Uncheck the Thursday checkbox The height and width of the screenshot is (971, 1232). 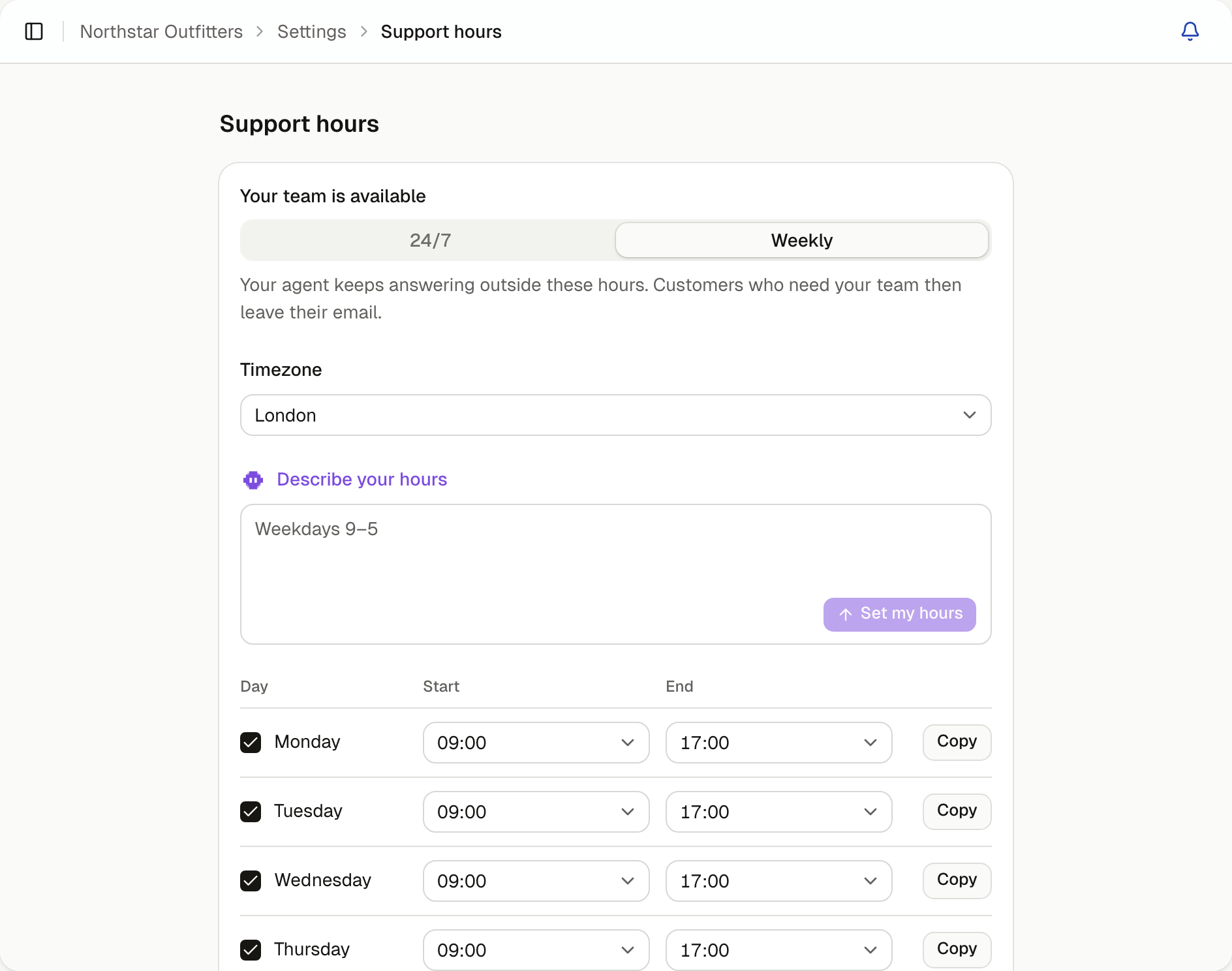coord(251,950)
